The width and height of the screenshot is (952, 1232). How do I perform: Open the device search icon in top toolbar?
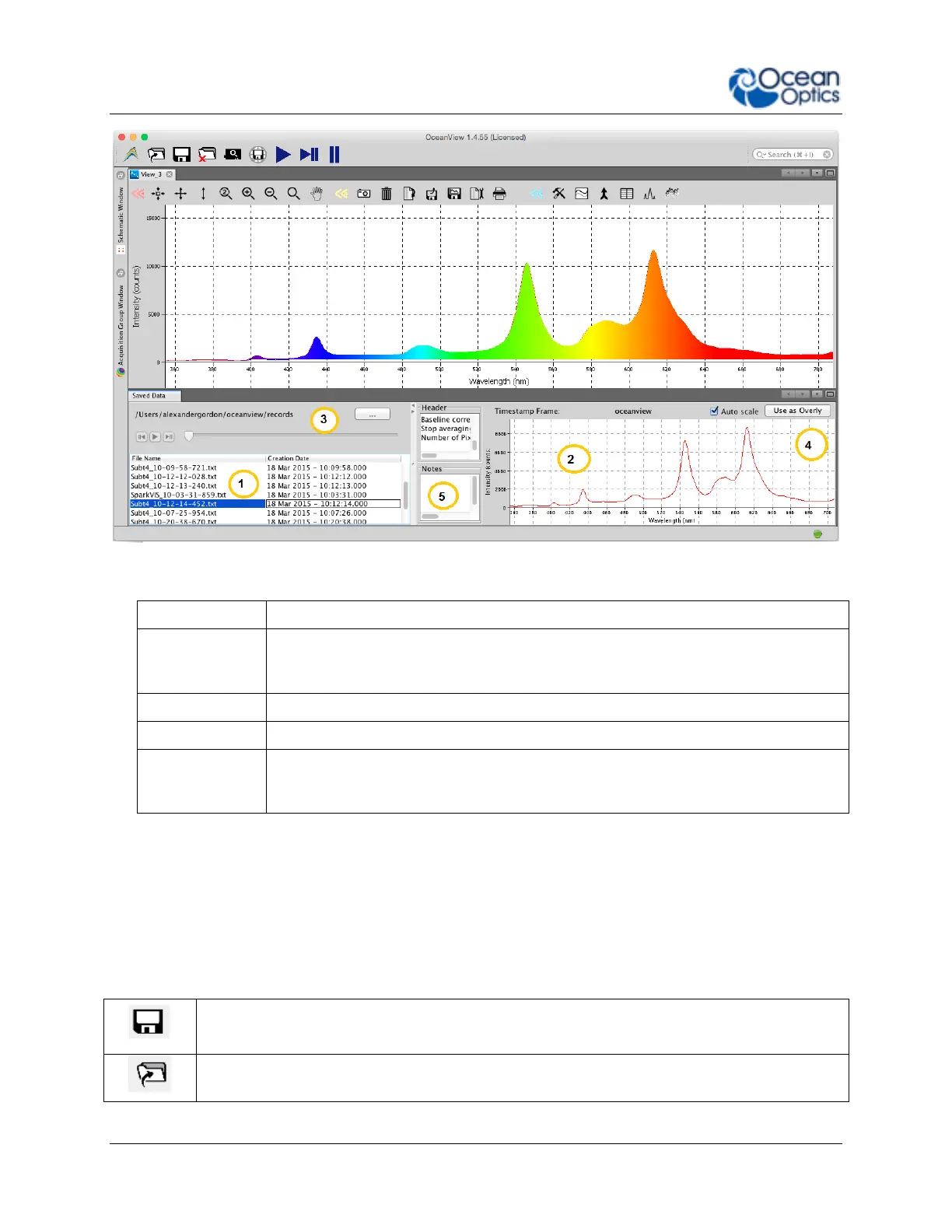coord(233,155)
